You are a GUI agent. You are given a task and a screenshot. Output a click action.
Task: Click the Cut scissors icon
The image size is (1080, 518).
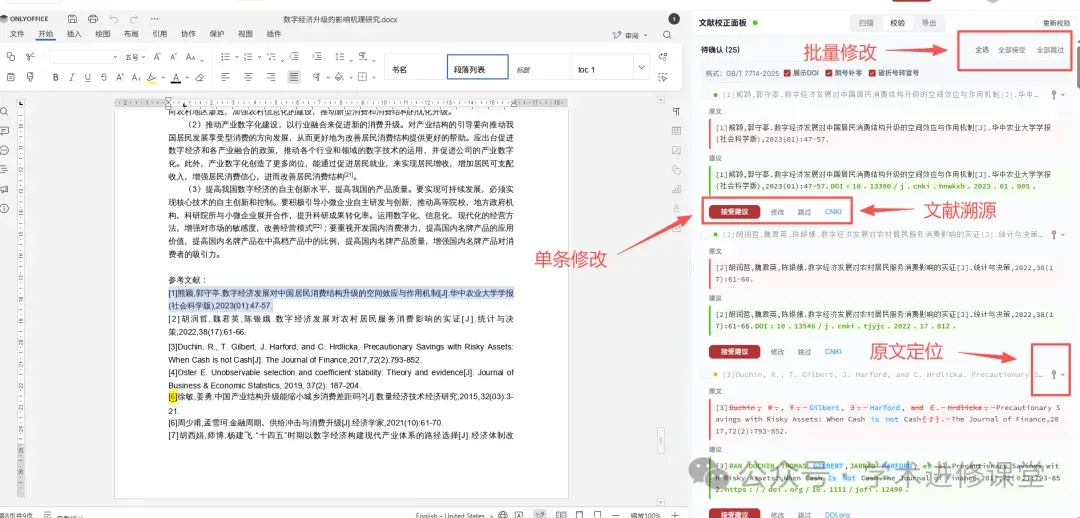pyautogui.click(x=30, y=56)
